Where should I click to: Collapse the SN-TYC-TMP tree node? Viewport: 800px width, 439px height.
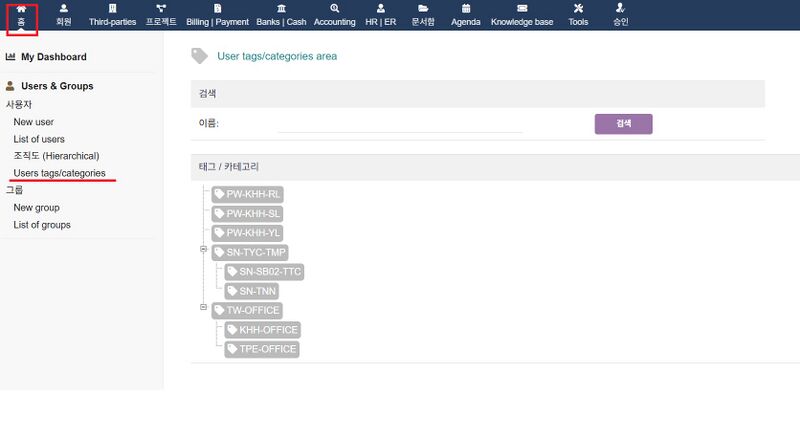(x=203, y=250)
